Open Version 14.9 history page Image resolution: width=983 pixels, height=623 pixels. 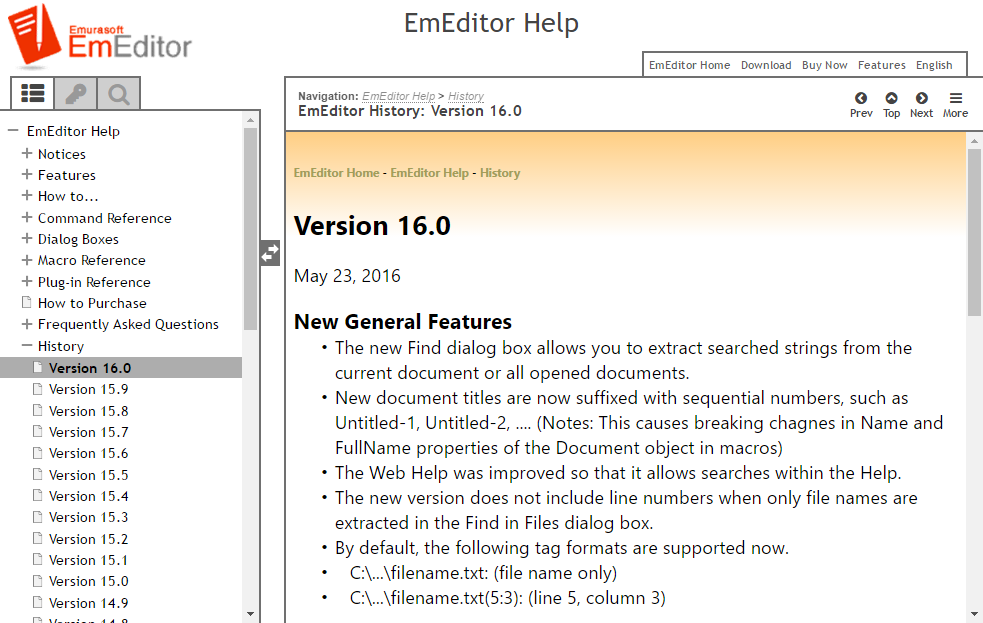pyautogui.click(x=88, y=603)
